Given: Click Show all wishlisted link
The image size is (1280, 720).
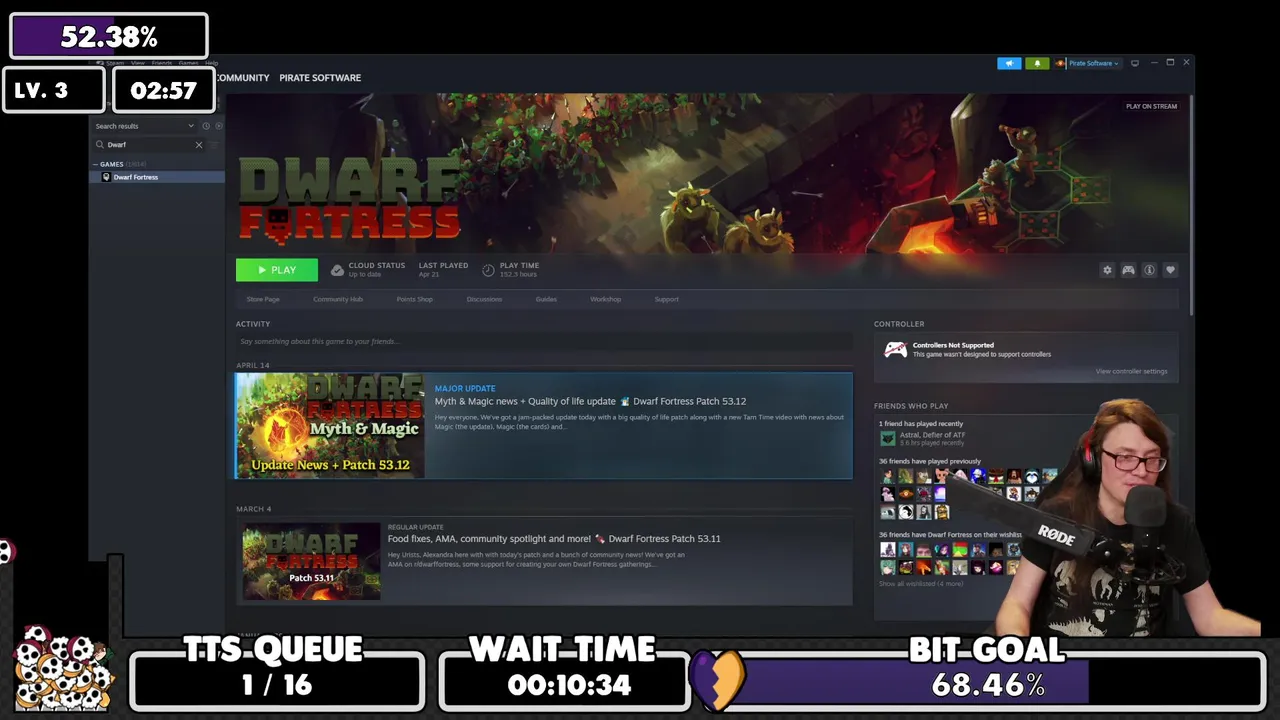Looking at the screenshot, I should point(921,583).
